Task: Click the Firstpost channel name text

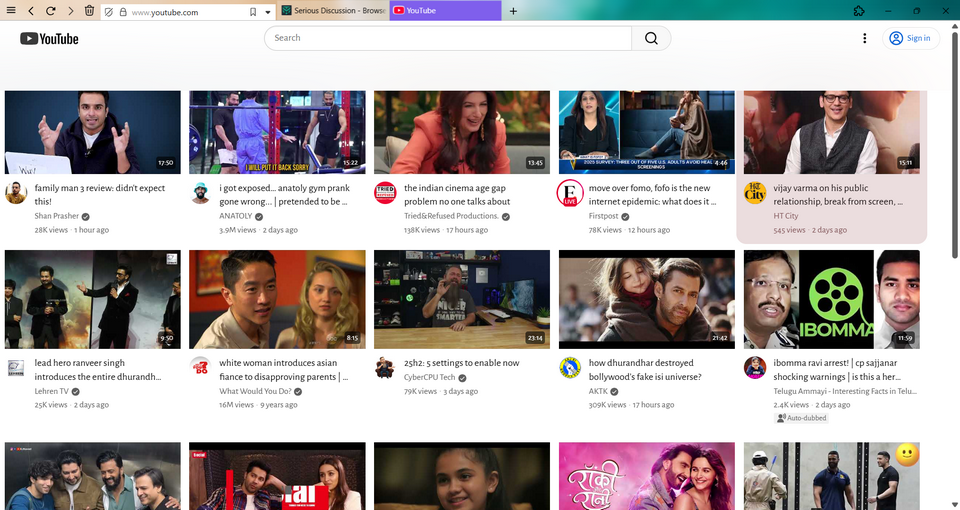Action: [604, 216]
